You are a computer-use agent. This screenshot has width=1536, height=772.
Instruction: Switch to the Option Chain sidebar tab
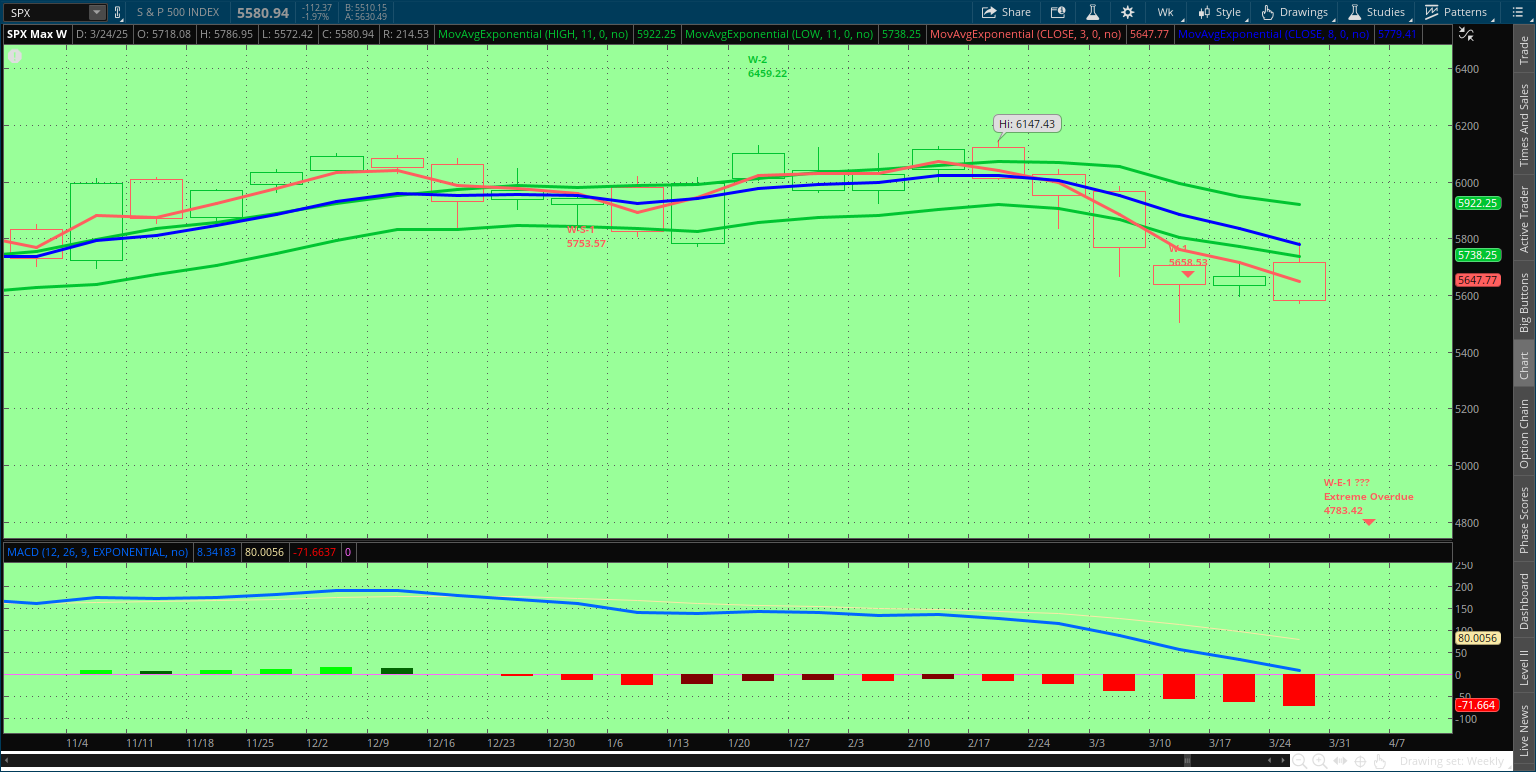(x=1524, y=433)
